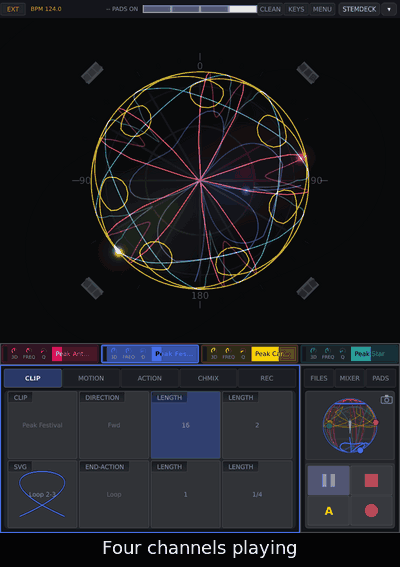Adjust the 3D knob on Peak Ant channel
400x567 pixels.
[14, 353]
